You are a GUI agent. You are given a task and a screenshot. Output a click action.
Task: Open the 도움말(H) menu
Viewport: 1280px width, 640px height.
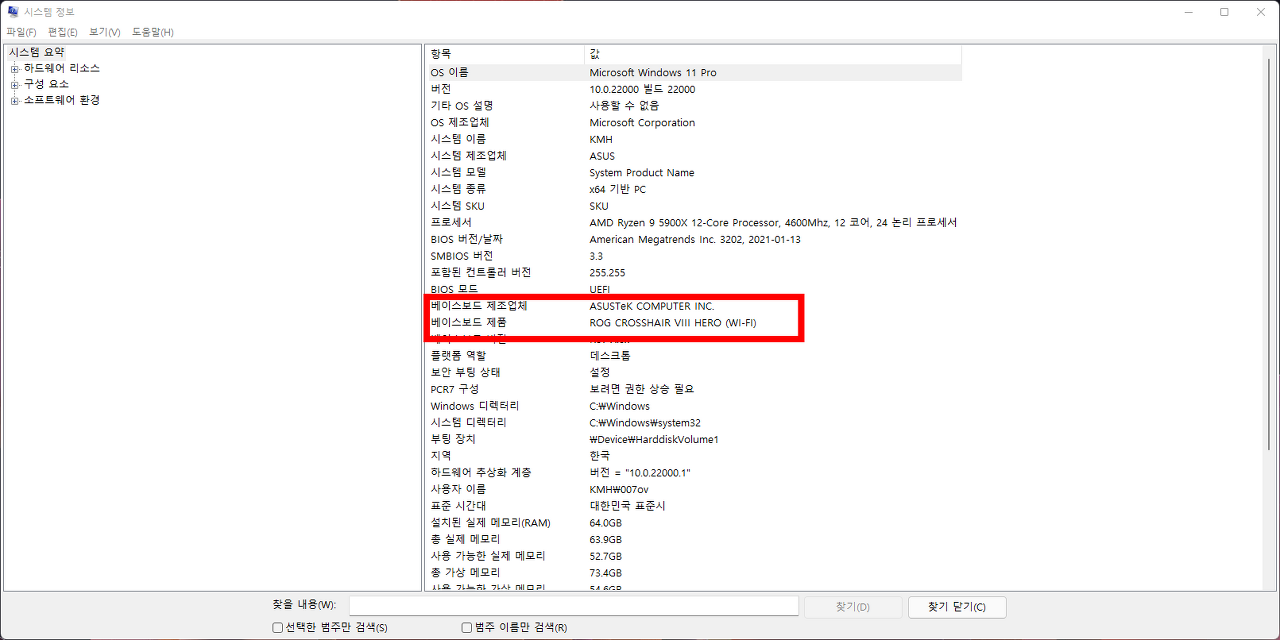[x=153, y=32]
